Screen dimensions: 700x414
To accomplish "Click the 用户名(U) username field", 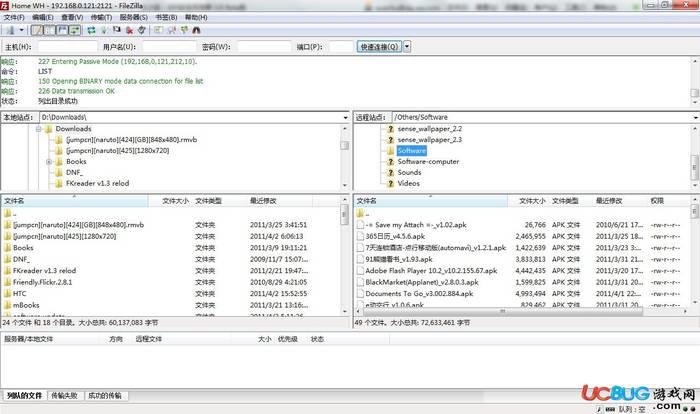I will pos(169,47).
